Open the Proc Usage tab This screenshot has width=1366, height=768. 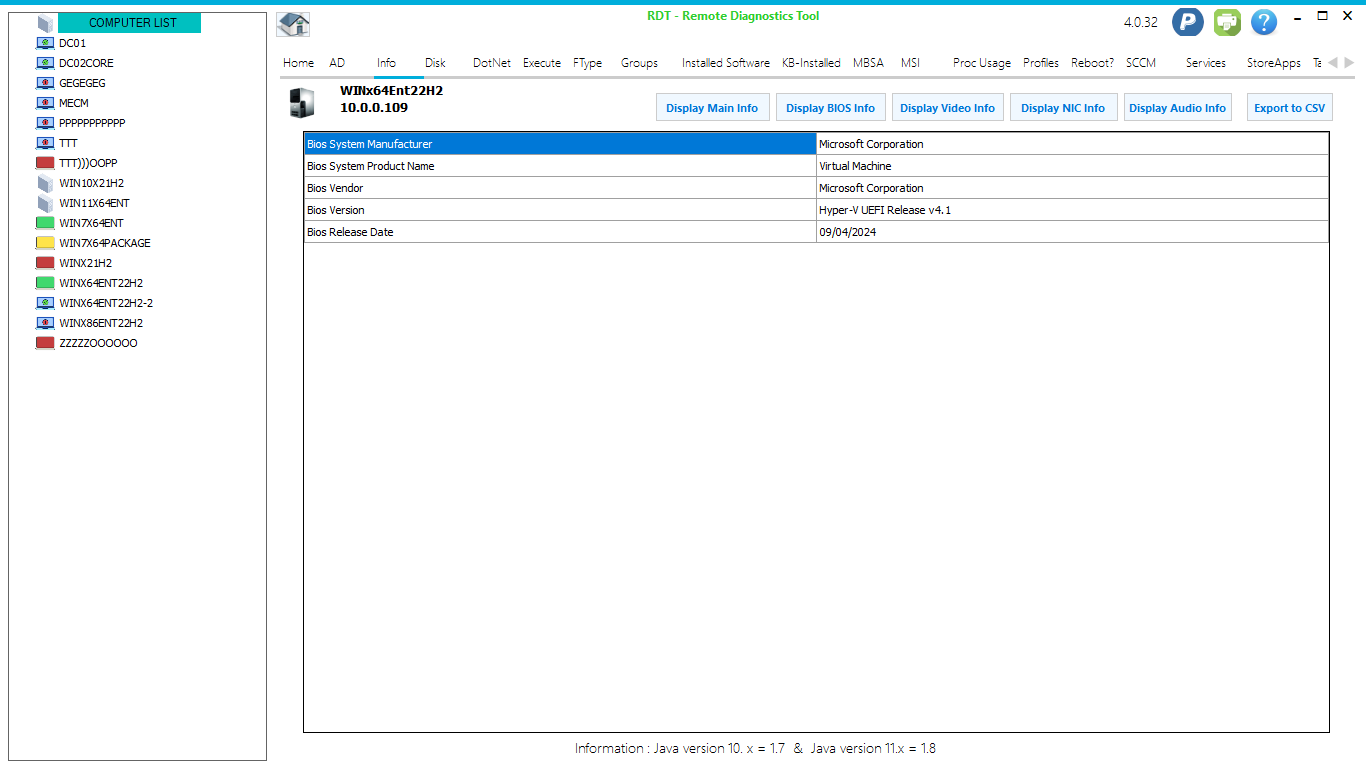click(982, 63)
